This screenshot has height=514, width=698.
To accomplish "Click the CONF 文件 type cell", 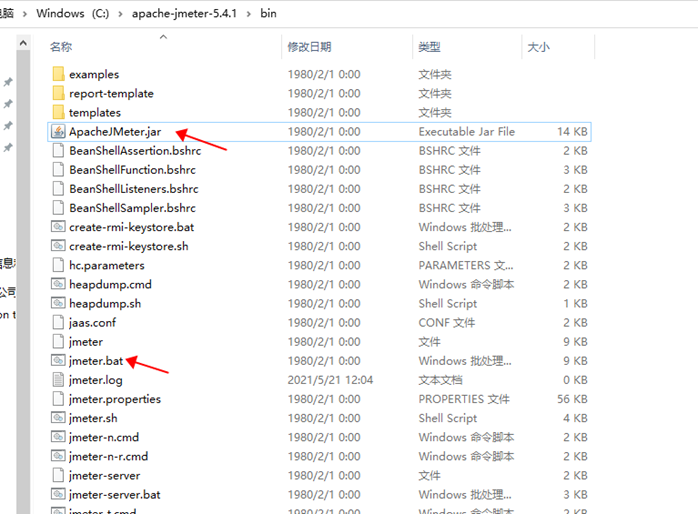I will [x=446, y=323].
